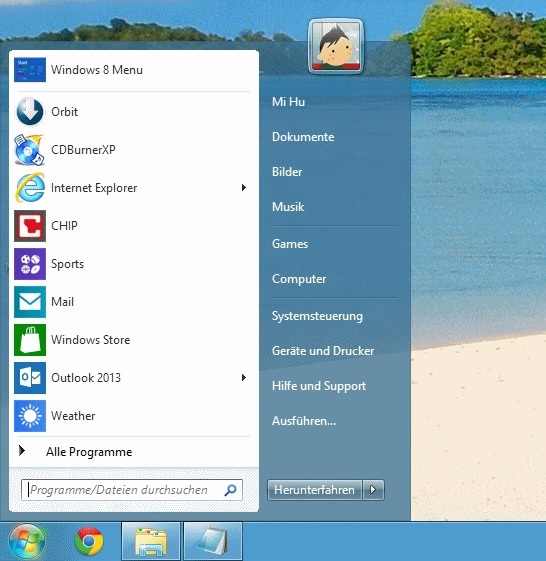Expand Alle Programme arrow
This screenshot has height=561, width=546.
click(x=22, y=451)
